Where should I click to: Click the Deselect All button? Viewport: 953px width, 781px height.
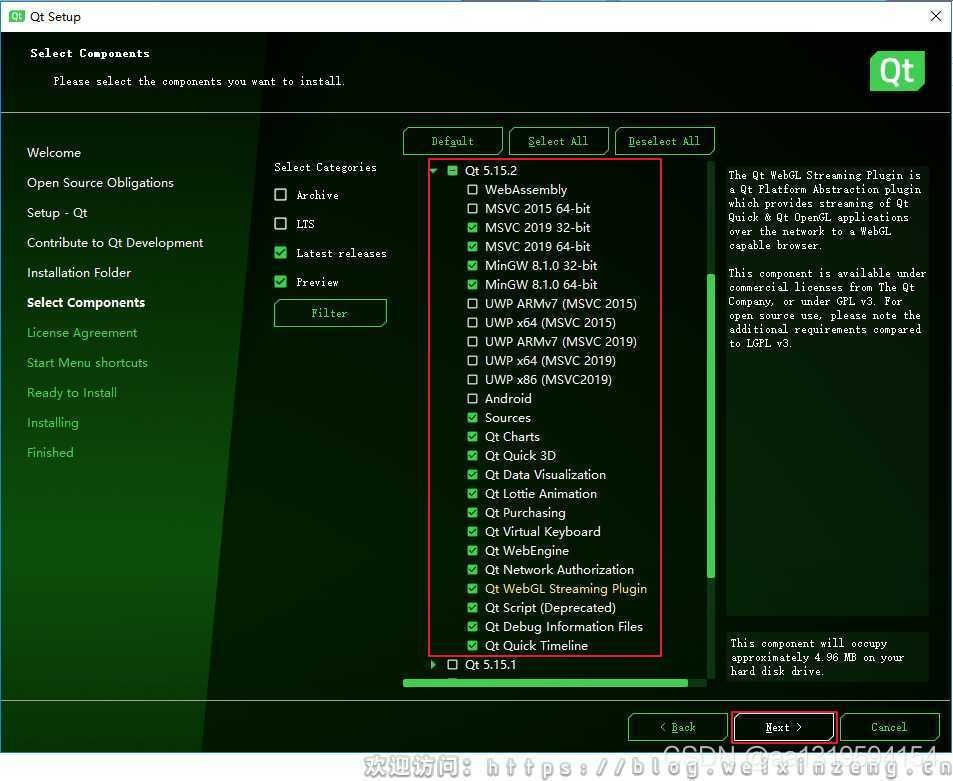(664, 141)
